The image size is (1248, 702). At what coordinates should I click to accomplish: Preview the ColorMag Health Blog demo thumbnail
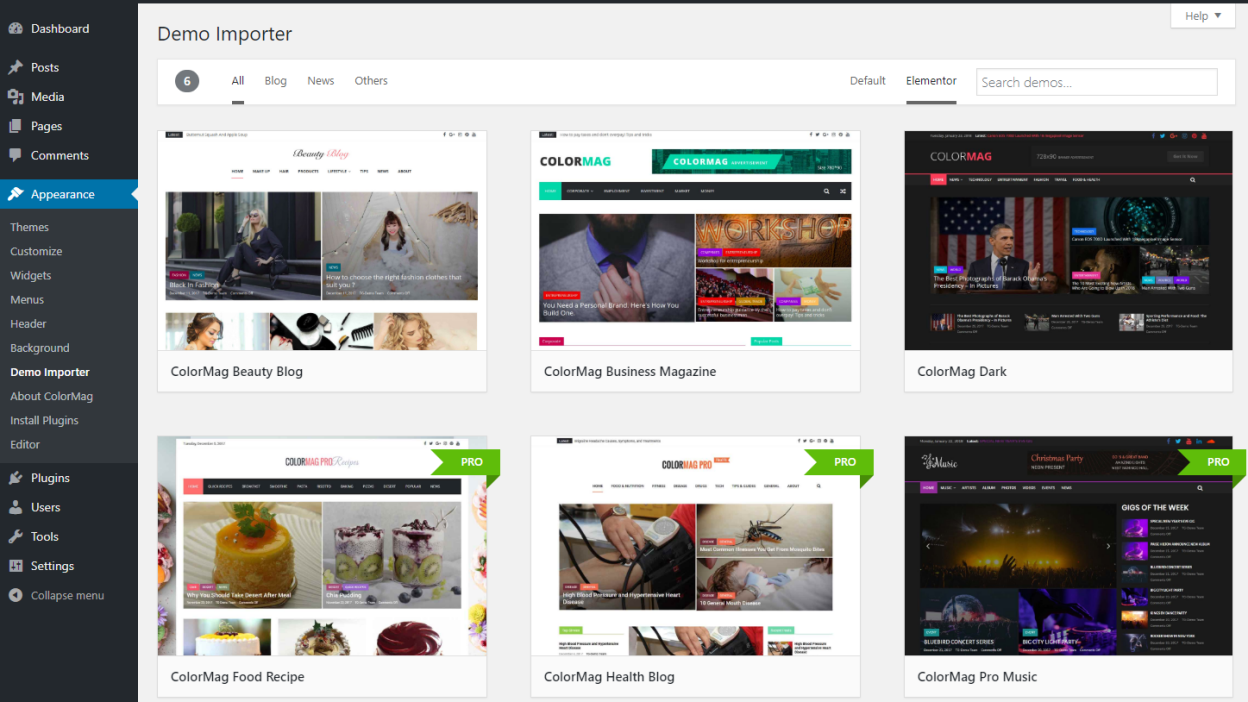click(x=695, y=546)
